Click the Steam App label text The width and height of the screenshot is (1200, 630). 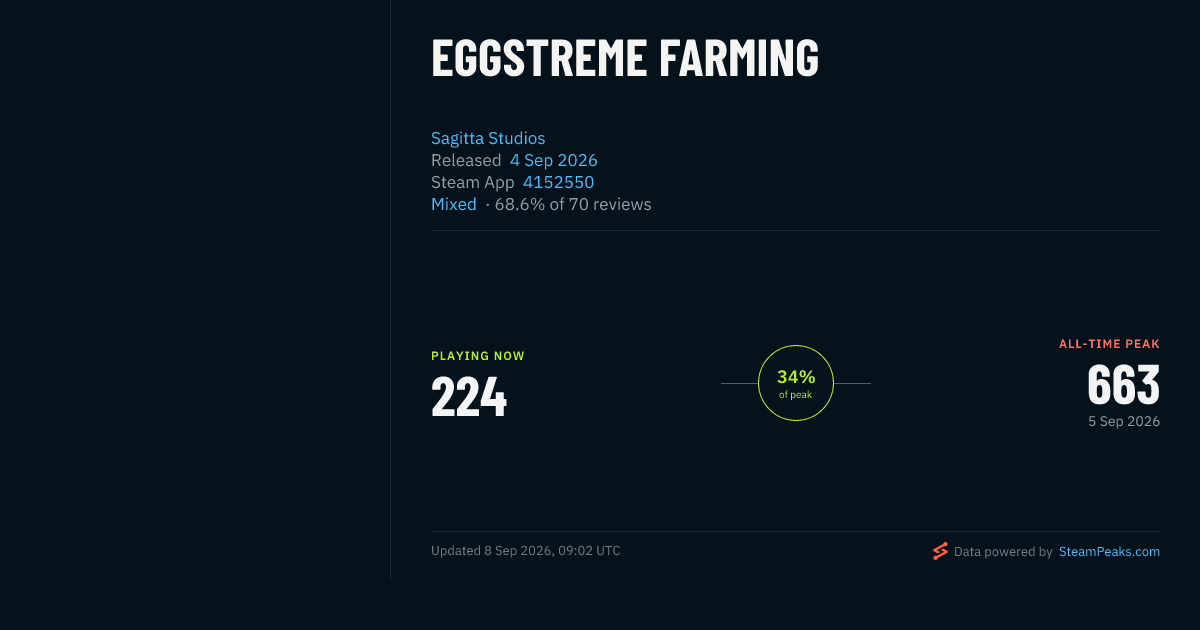pos(473,182)
